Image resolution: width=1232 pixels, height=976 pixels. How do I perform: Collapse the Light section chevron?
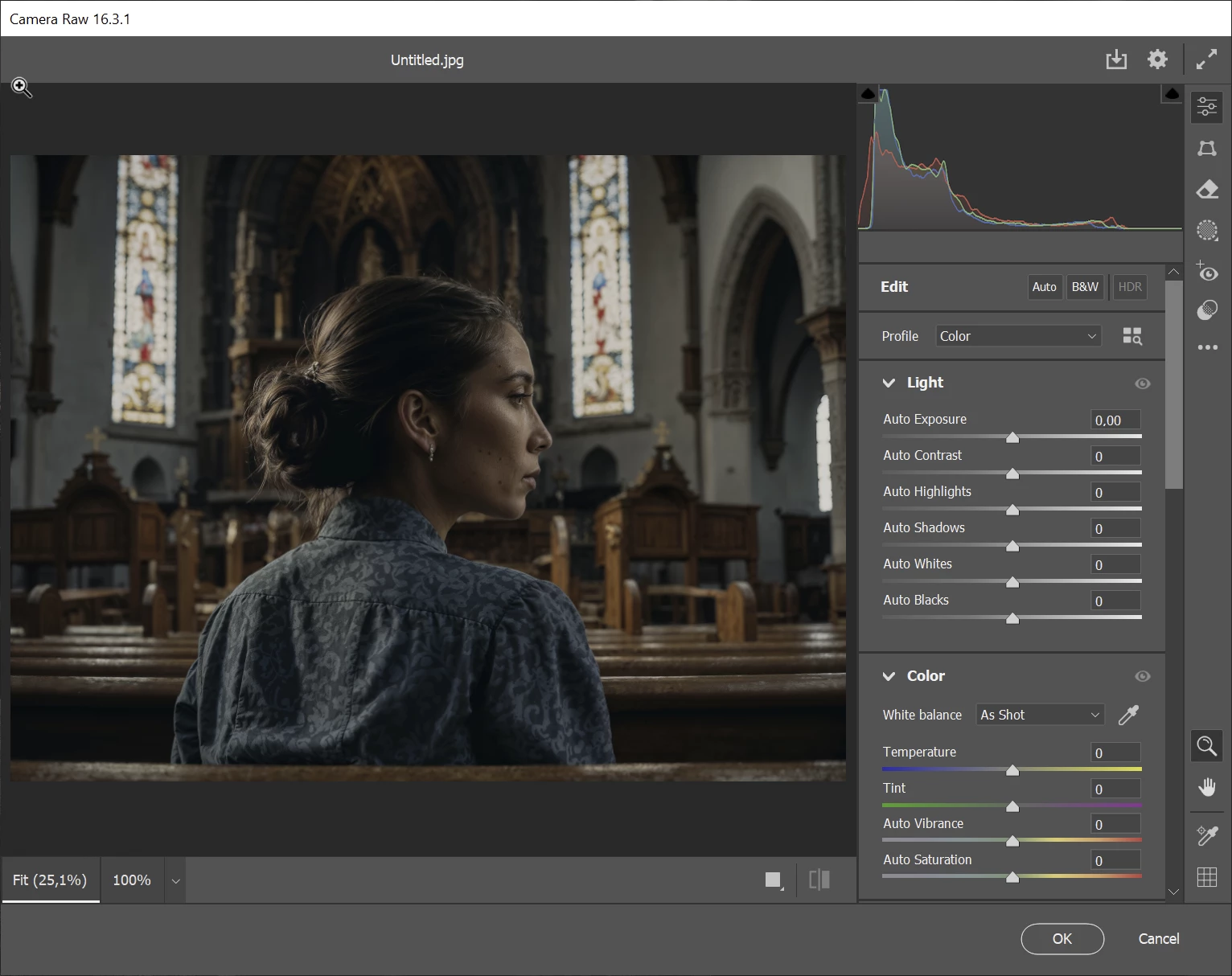(889, 383)
